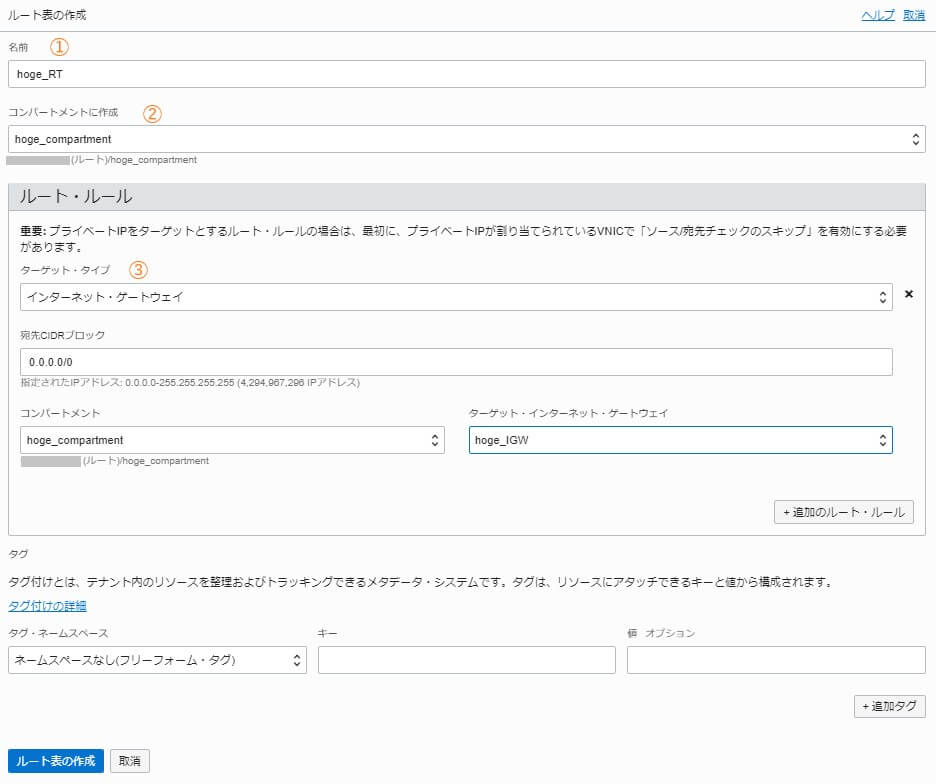
Task: Focus the tag 値 input field
Action: point(776,660)
